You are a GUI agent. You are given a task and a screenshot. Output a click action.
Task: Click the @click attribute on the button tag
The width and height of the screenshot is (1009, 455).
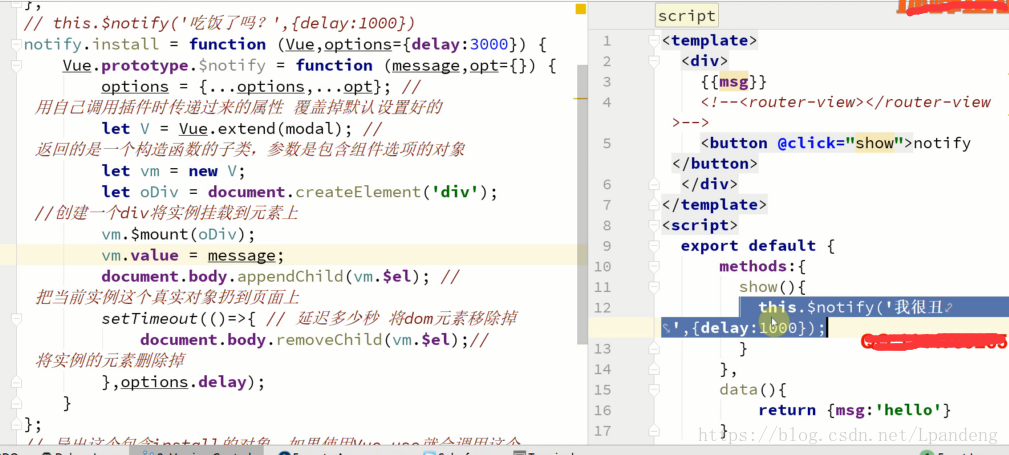point(811,143)
